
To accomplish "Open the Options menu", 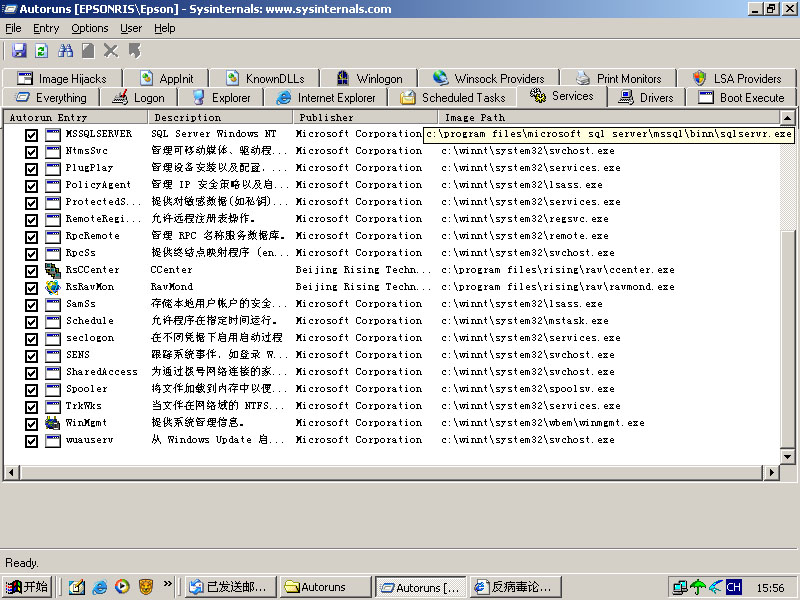I will click(x=90, y=29).
